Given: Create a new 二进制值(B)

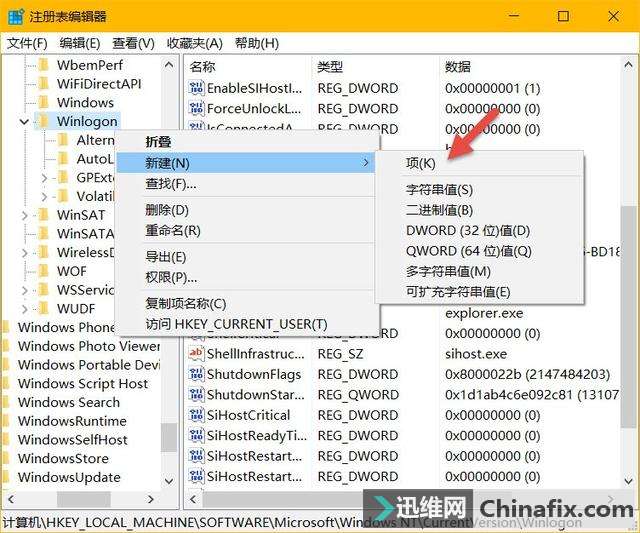Looking at the screenshot, I should tap(480, 210).
